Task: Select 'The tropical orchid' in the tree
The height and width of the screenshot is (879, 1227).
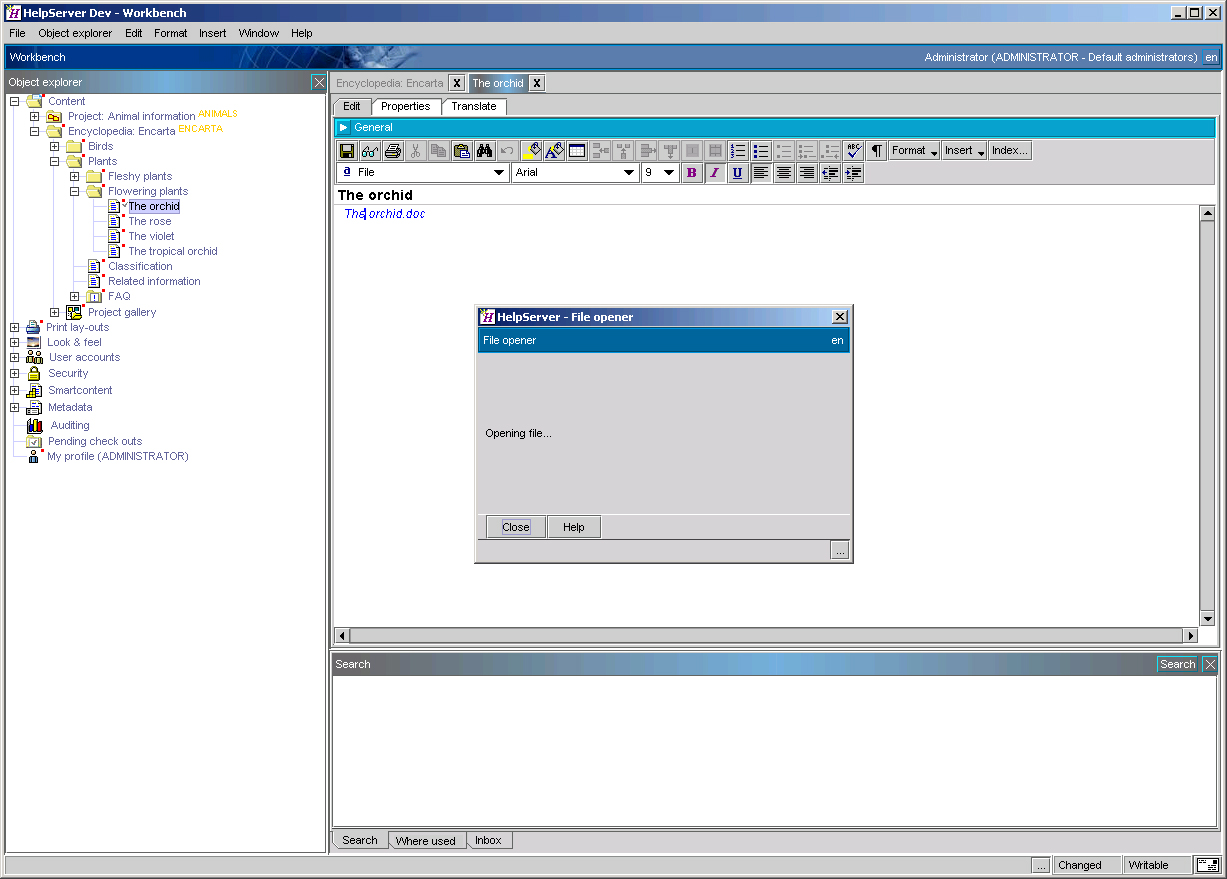Action: (x=173, y=251)
